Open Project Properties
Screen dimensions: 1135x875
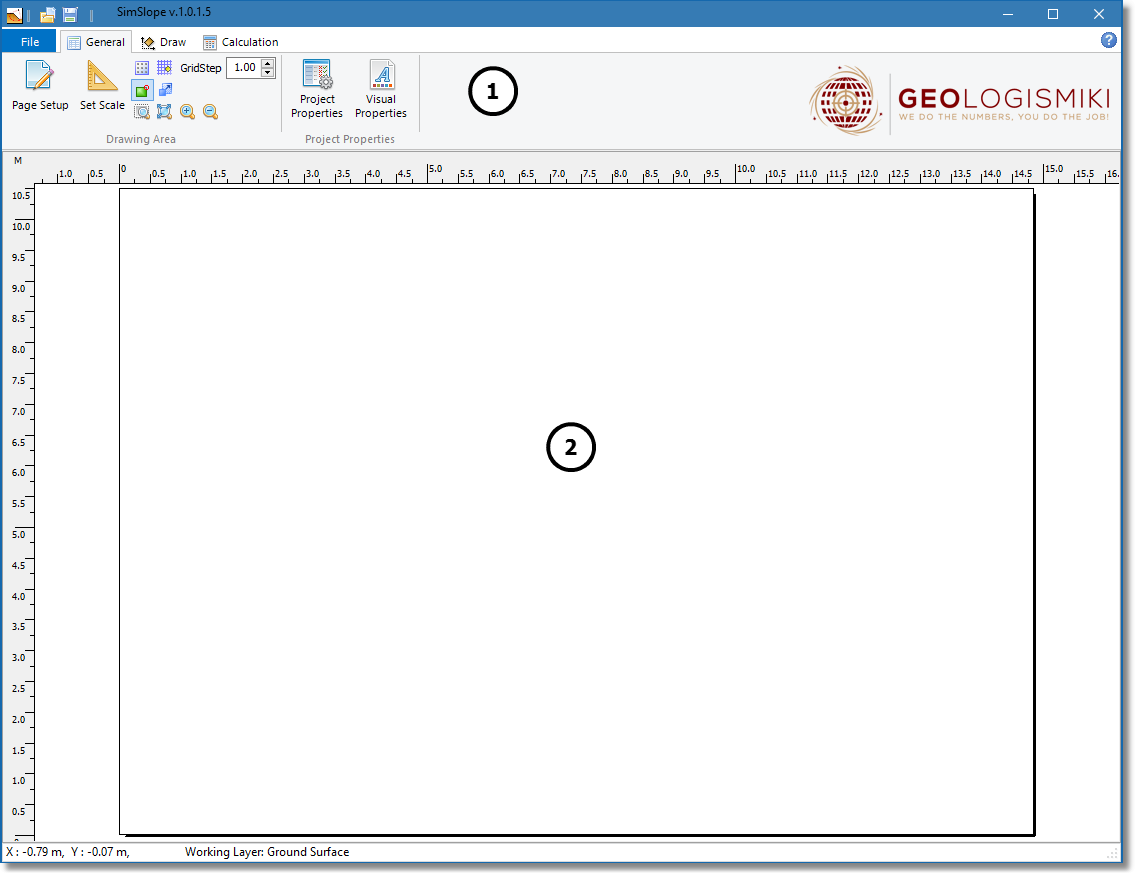pyautogui.click(x=317, y=90)
